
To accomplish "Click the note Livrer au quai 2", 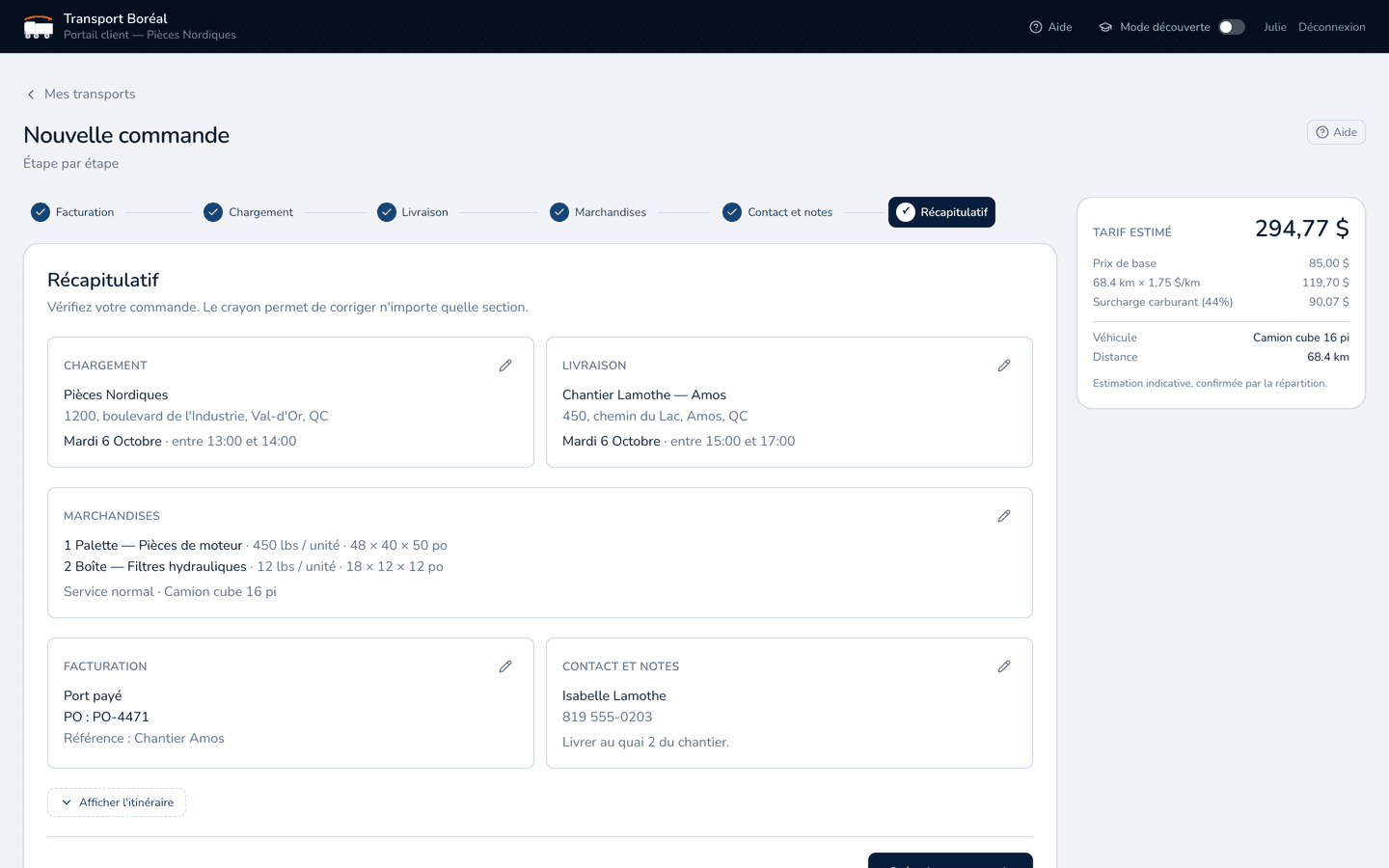I will [645, 742].
